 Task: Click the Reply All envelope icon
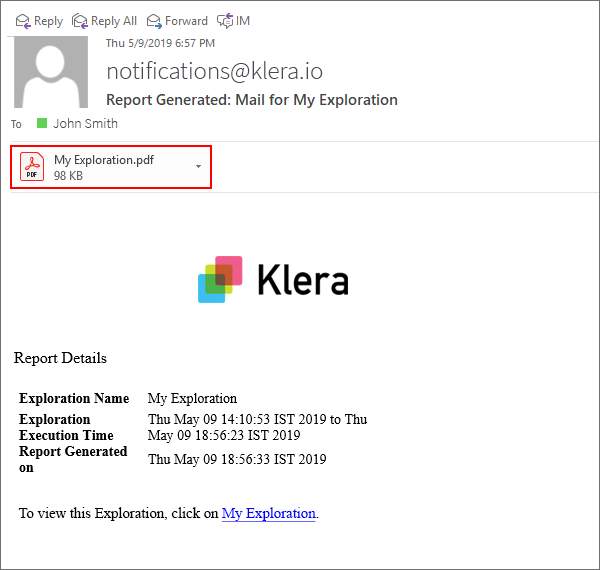pos(80,21)
